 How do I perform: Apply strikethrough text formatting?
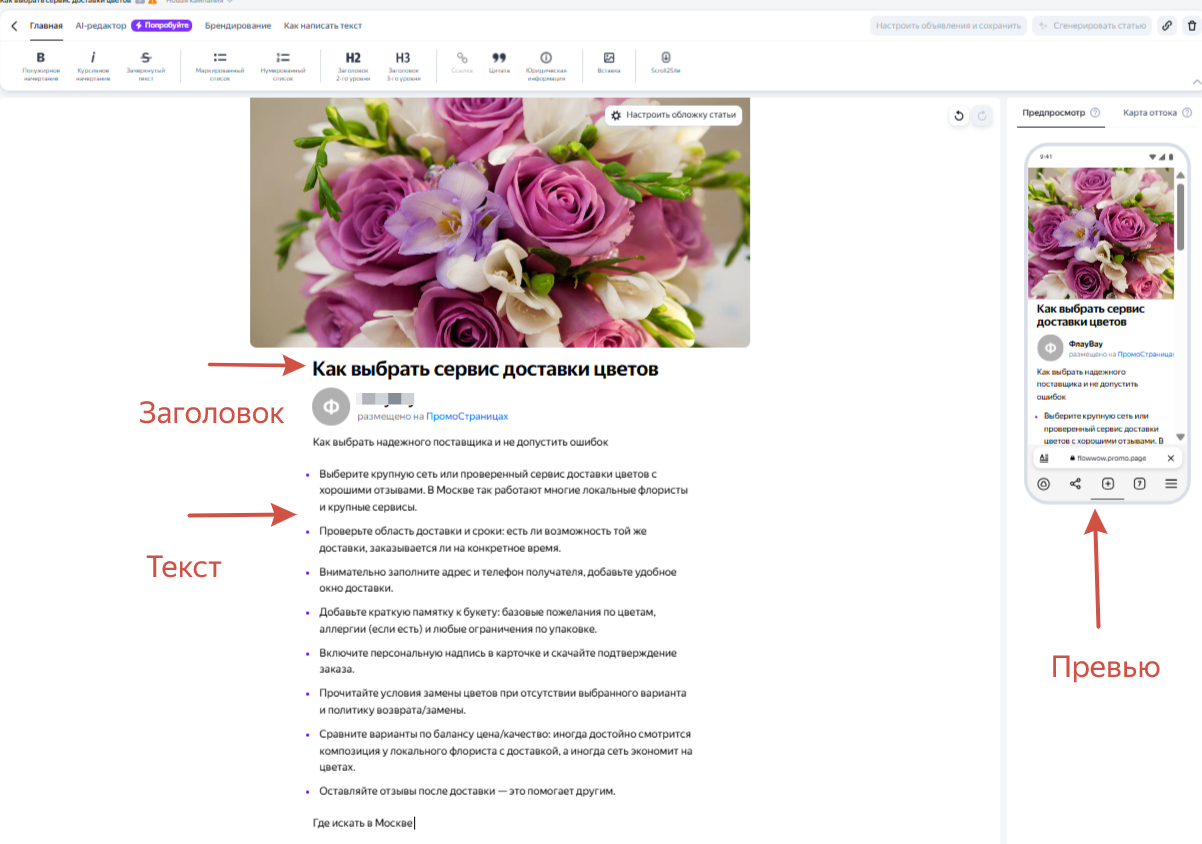pyautogui.click(x=147, y=63)
